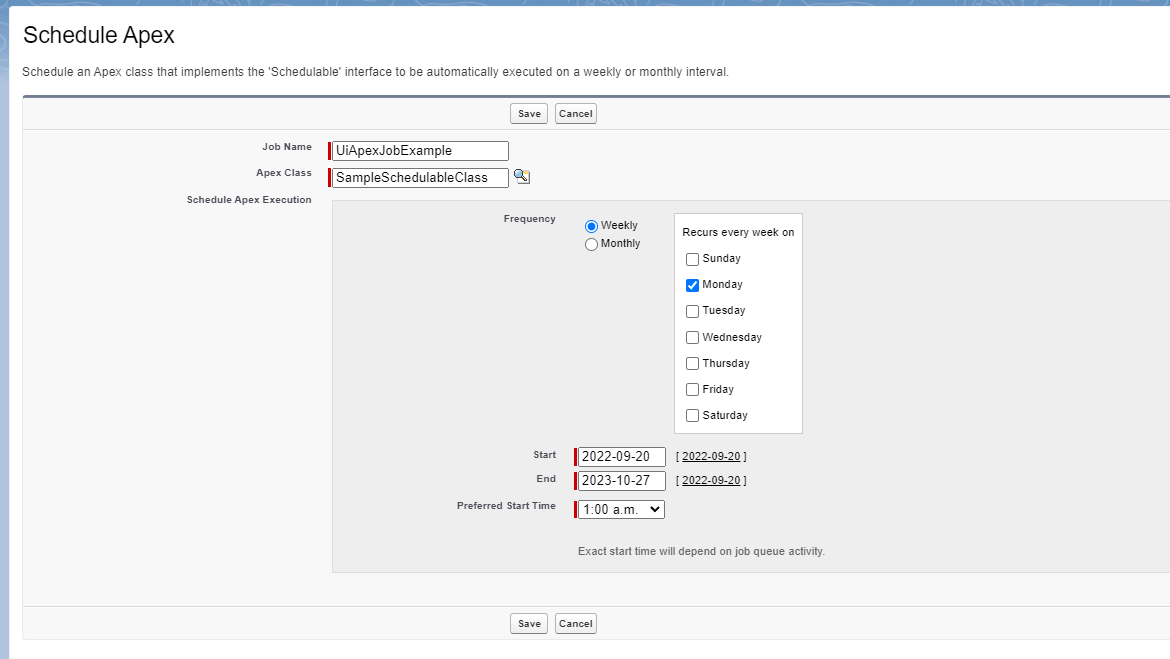Click the End date input field
This screenshot has height=659, width=1170.
620,480
